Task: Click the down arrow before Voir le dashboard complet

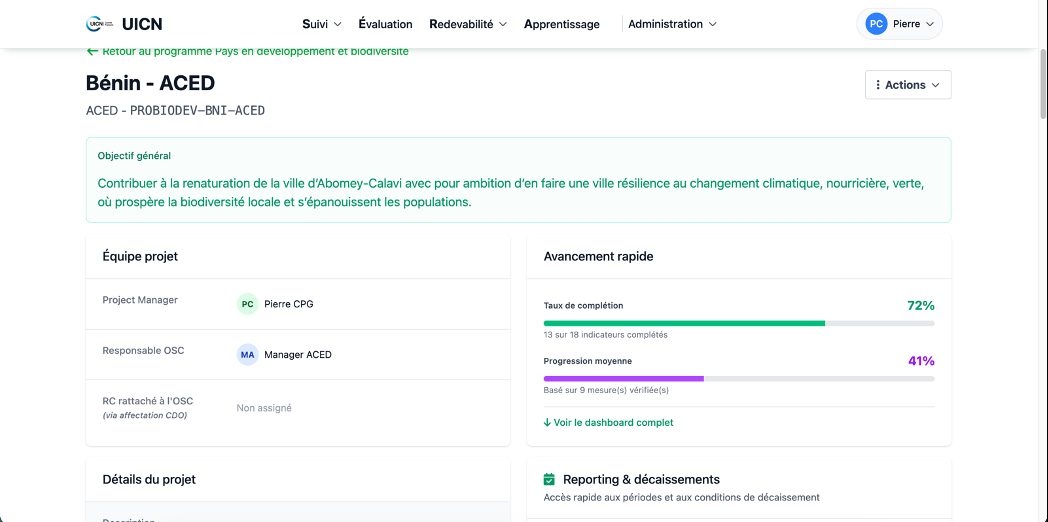Action: (x=547, y=422)
